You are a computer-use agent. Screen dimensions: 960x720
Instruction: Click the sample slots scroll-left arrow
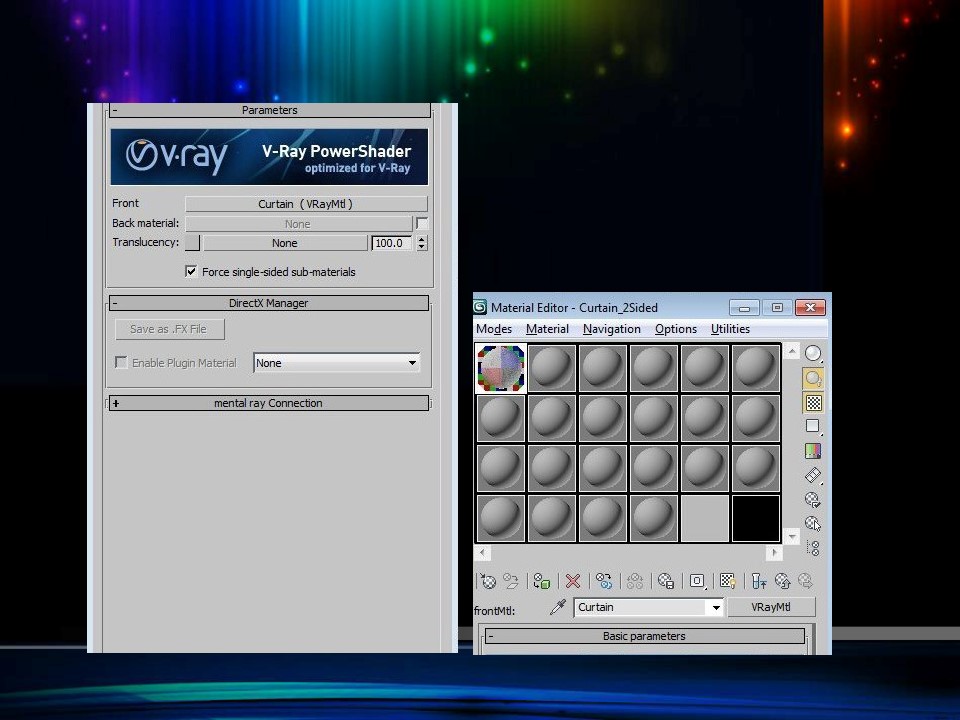coord(482,553)
